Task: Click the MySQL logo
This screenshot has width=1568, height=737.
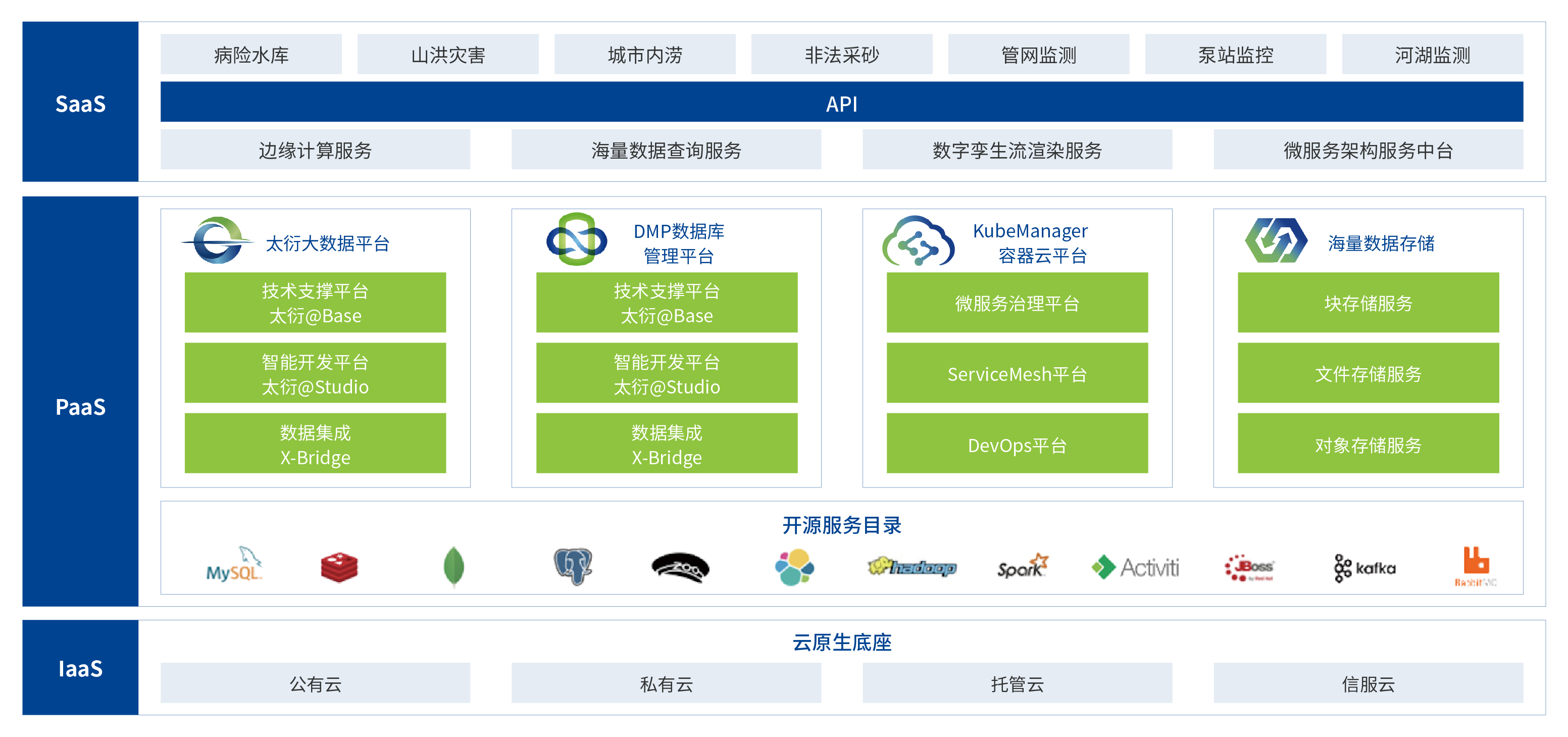Action: [234, 564]
